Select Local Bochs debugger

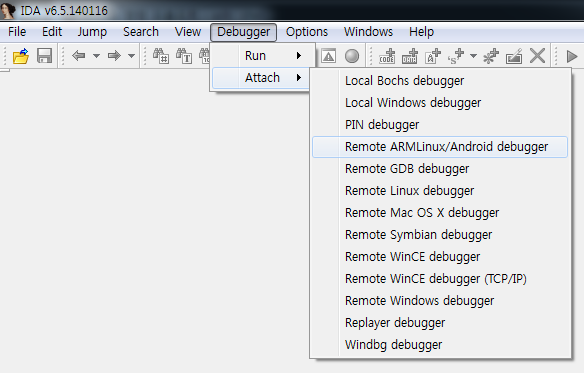[x=440, y=80]
